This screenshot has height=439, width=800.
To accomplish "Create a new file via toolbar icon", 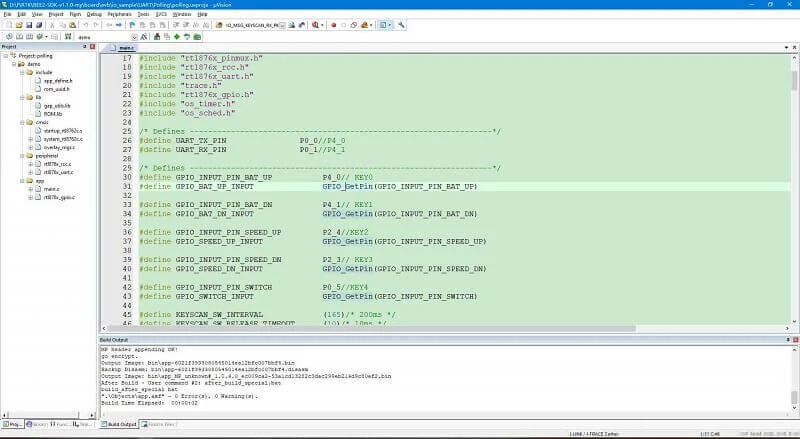I will coord(9,25).
